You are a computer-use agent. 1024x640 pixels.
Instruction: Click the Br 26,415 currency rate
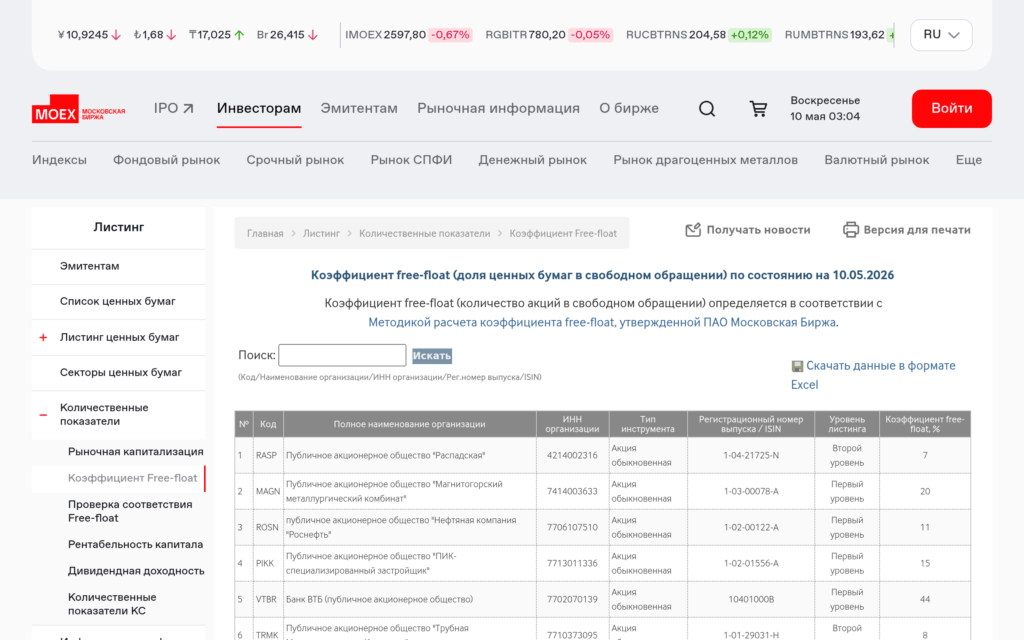tap(287, 35)
